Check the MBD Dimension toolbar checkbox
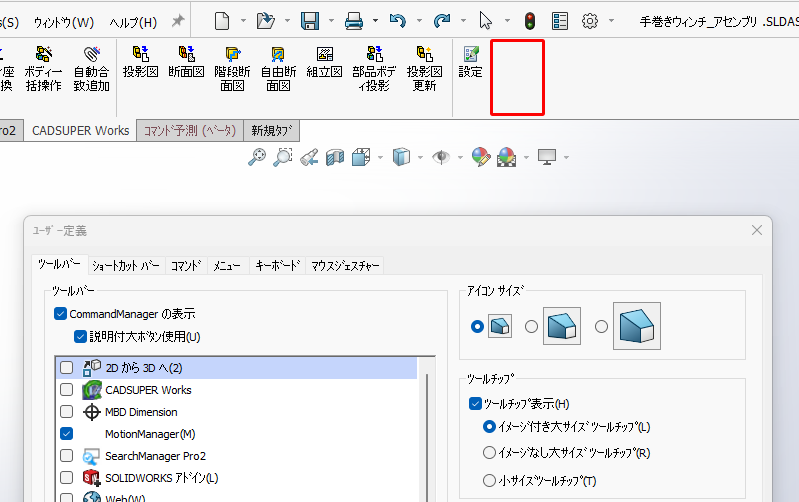The image size is (799, 502). pos(66,411)
